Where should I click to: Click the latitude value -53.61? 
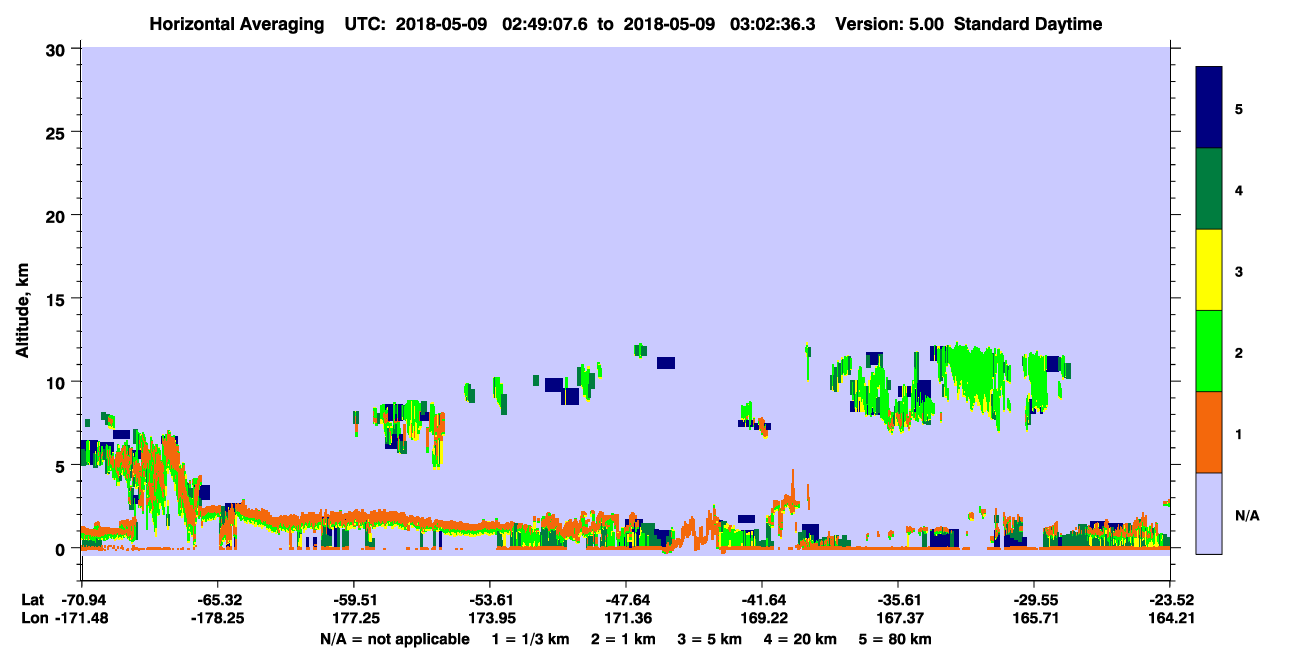[490, 600]
